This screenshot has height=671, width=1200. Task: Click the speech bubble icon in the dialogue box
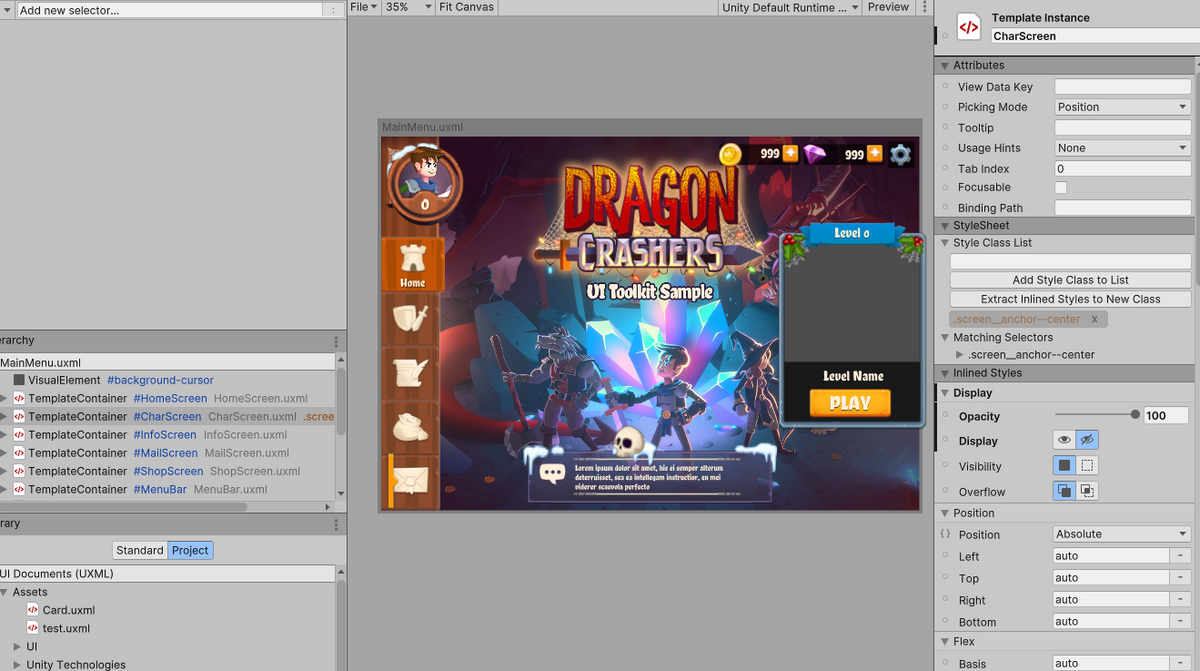[552, 474]
